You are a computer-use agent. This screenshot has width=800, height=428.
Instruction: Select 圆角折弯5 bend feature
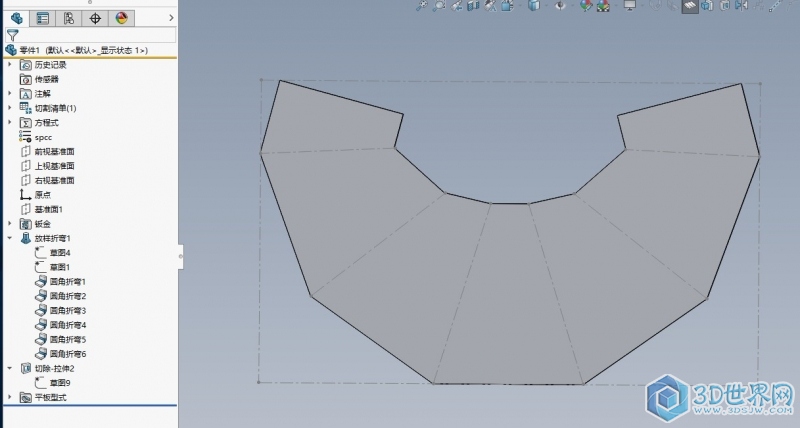coord(60,339)
